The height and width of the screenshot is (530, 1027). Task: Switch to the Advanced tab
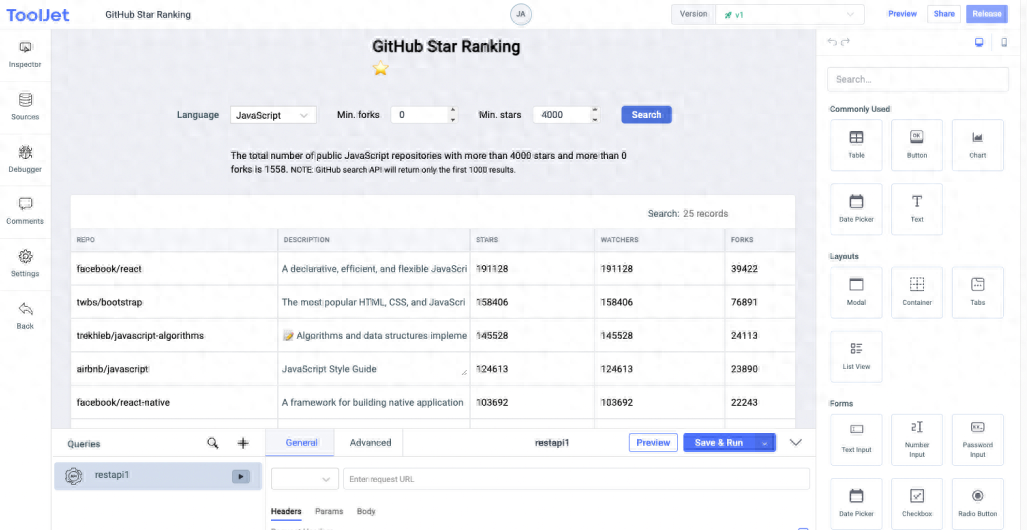[x=370, y=443]
